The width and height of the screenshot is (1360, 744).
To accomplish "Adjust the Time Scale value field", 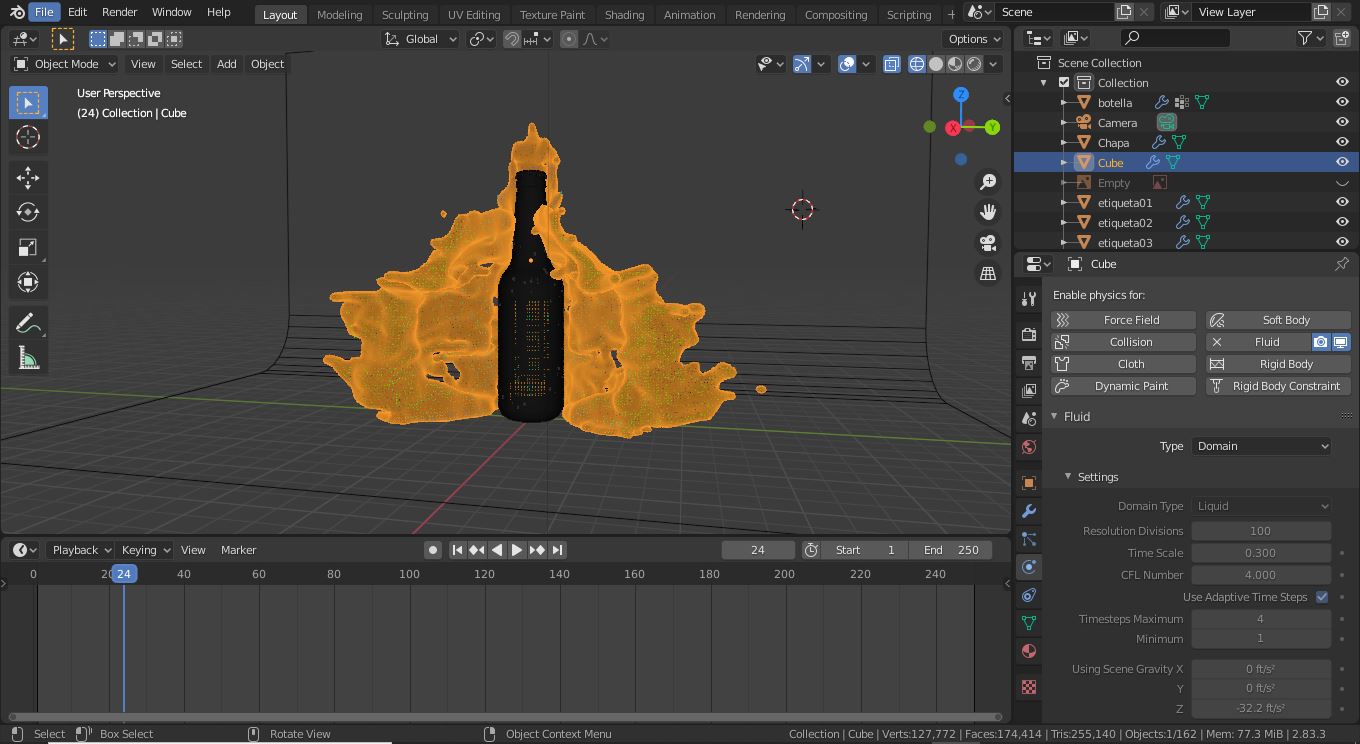I will [1261, 553].
